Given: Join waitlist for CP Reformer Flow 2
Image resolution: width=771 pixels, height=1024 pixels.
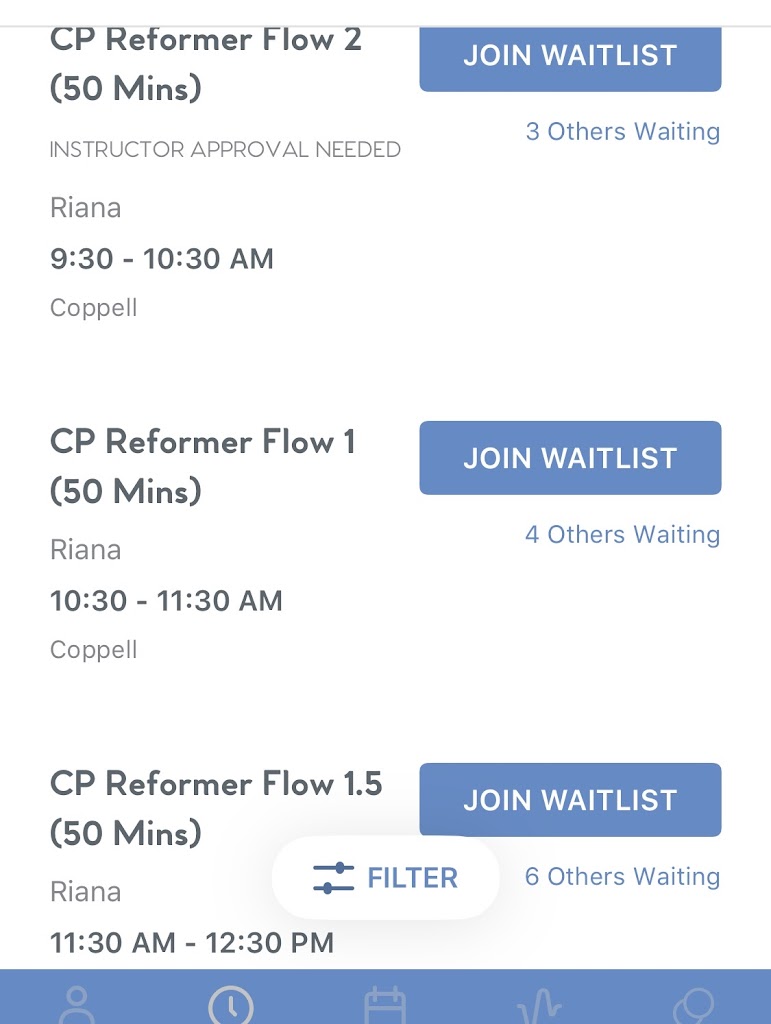Looking at the screenshot, I should coord(570,56).
